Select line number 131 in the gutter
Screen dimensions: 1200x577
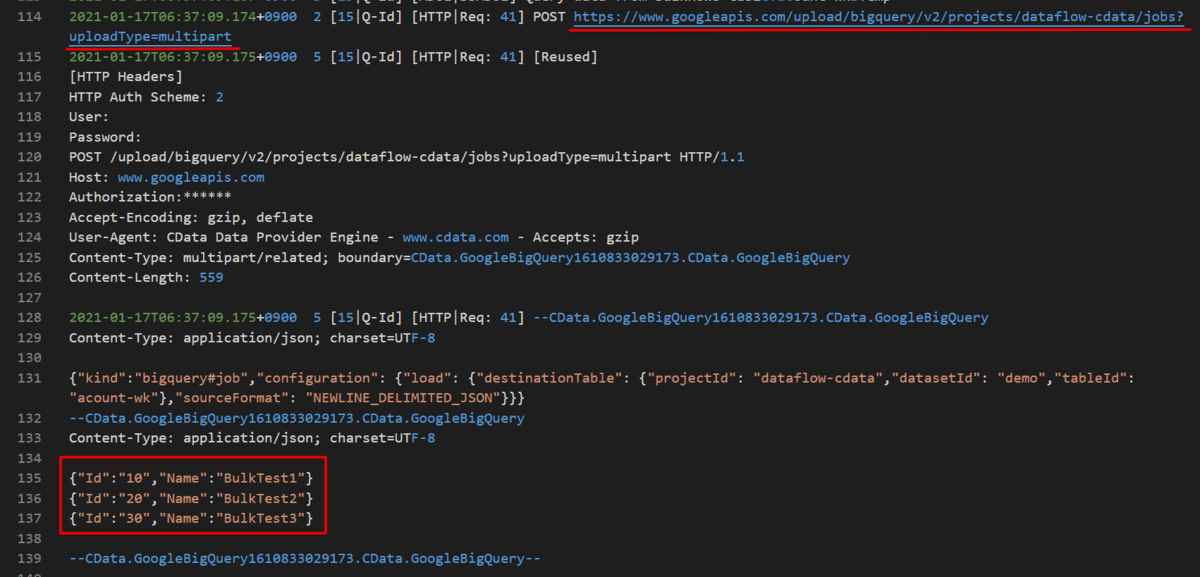(32, 377)
